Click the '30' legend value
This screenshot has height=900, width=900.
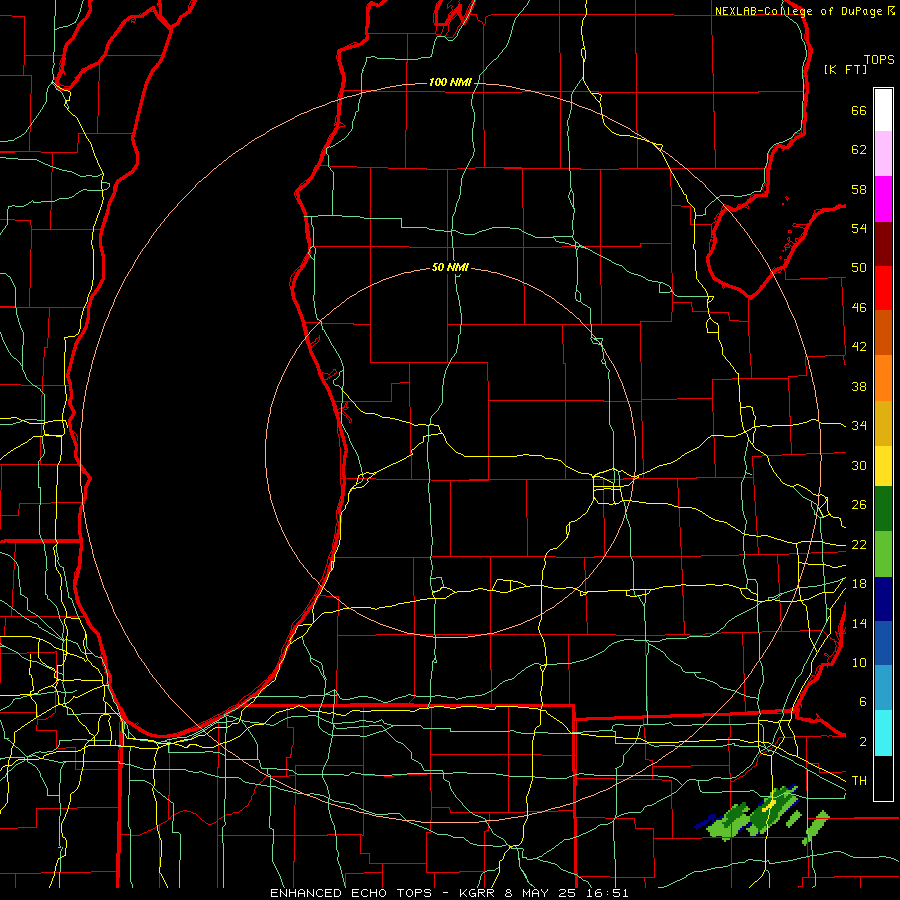pos(859,465)
